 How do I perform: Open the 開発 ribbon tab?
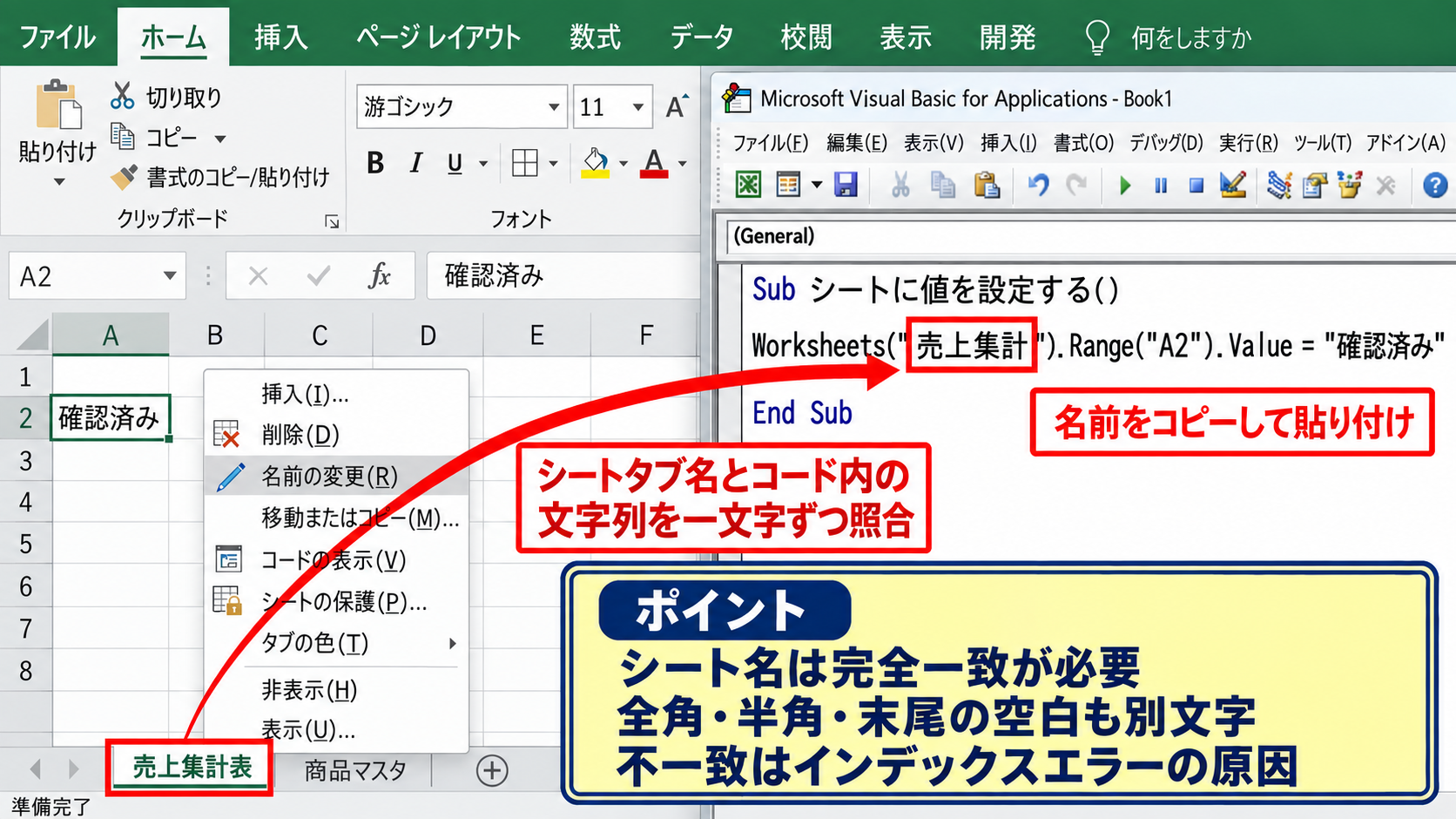coord(1008,37)
